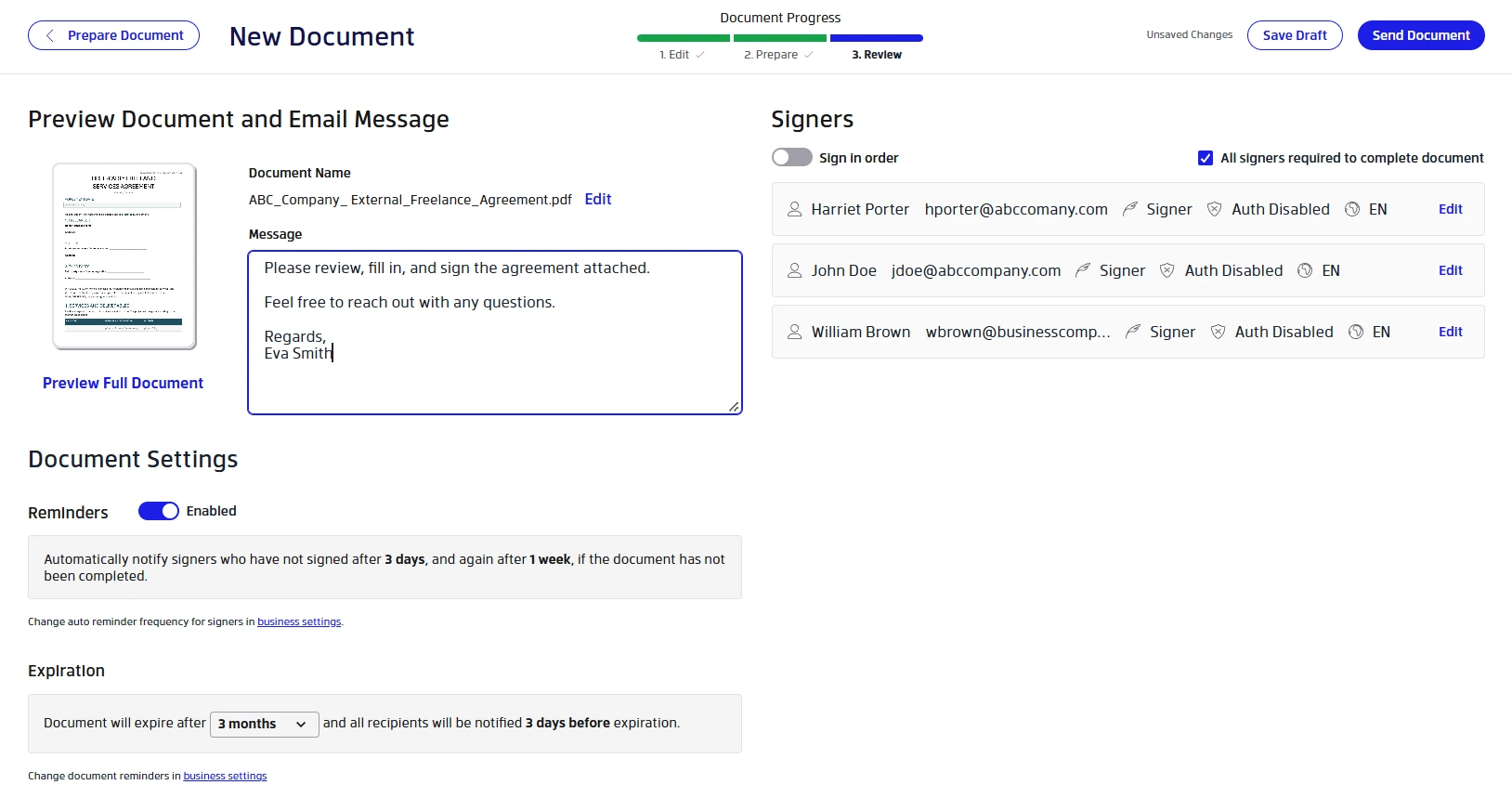Click the globe language icon for Harriet Porter
This screenshot has height=811, width=1512.
tap(1352, 209)
